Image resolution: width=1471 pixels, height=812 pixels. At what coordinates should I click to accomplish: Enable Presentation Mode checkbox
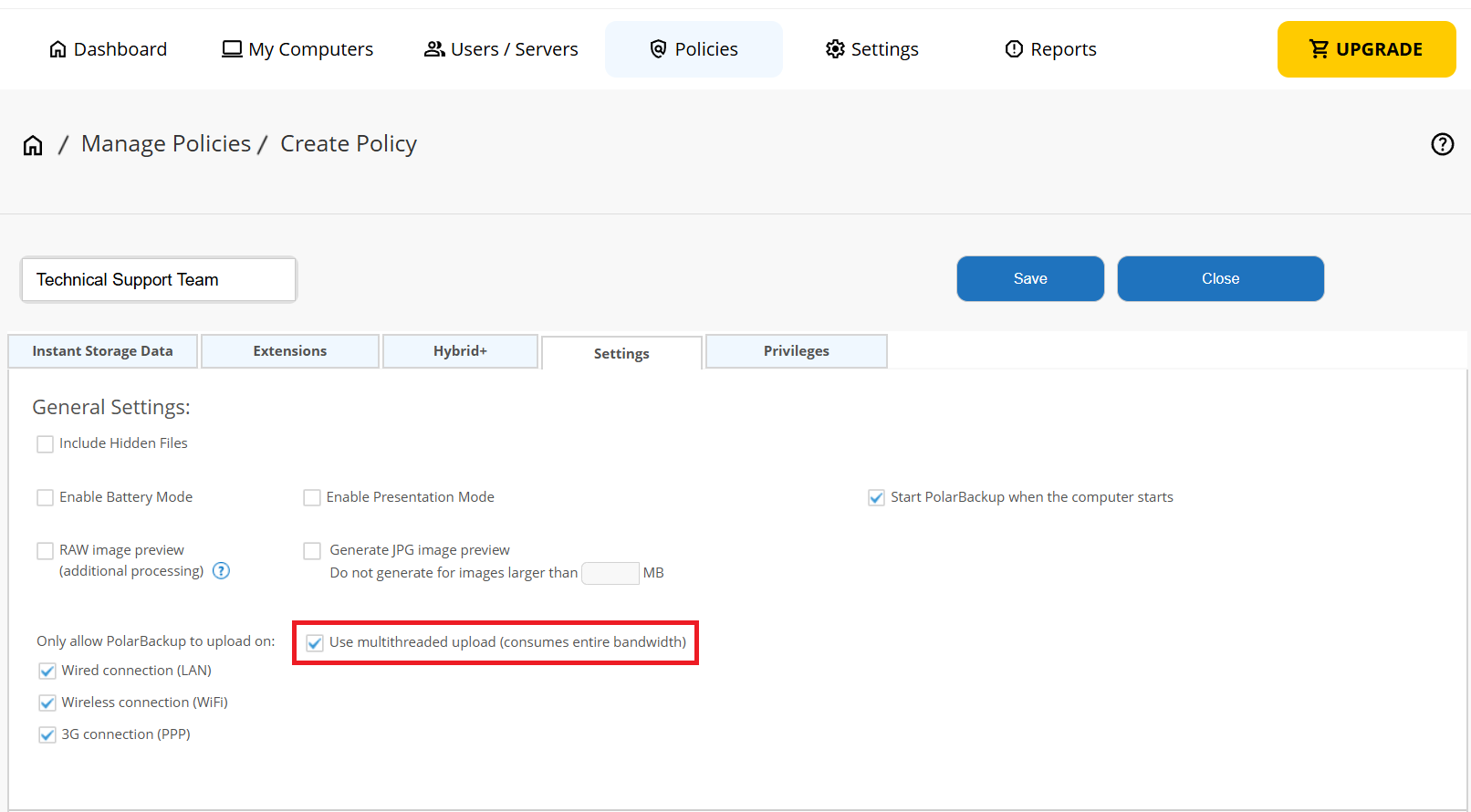(312, 497)
